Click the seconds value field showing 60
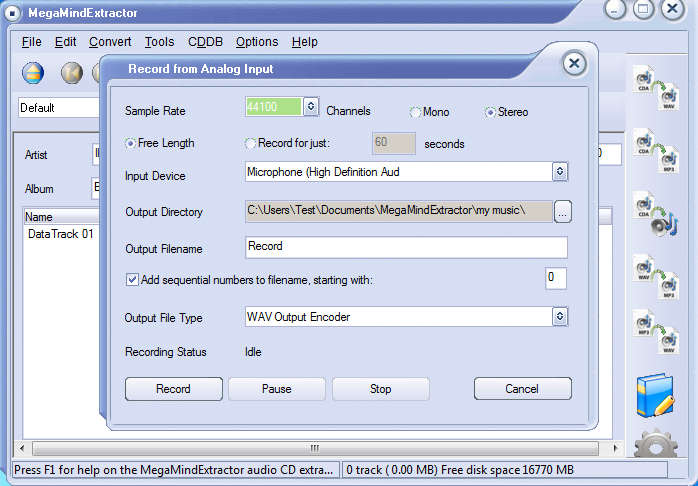The width and height of the screenshot is (698, 486). pos(394,143)
